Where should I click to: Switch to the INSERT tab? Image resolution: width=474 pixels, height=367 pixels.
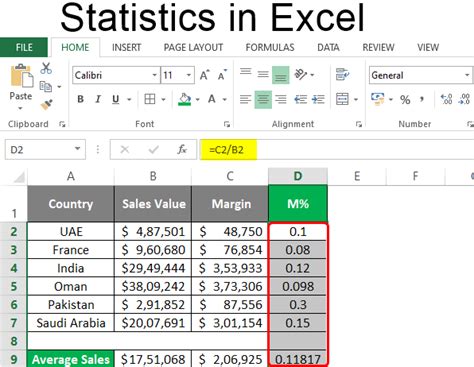[126, 47]
